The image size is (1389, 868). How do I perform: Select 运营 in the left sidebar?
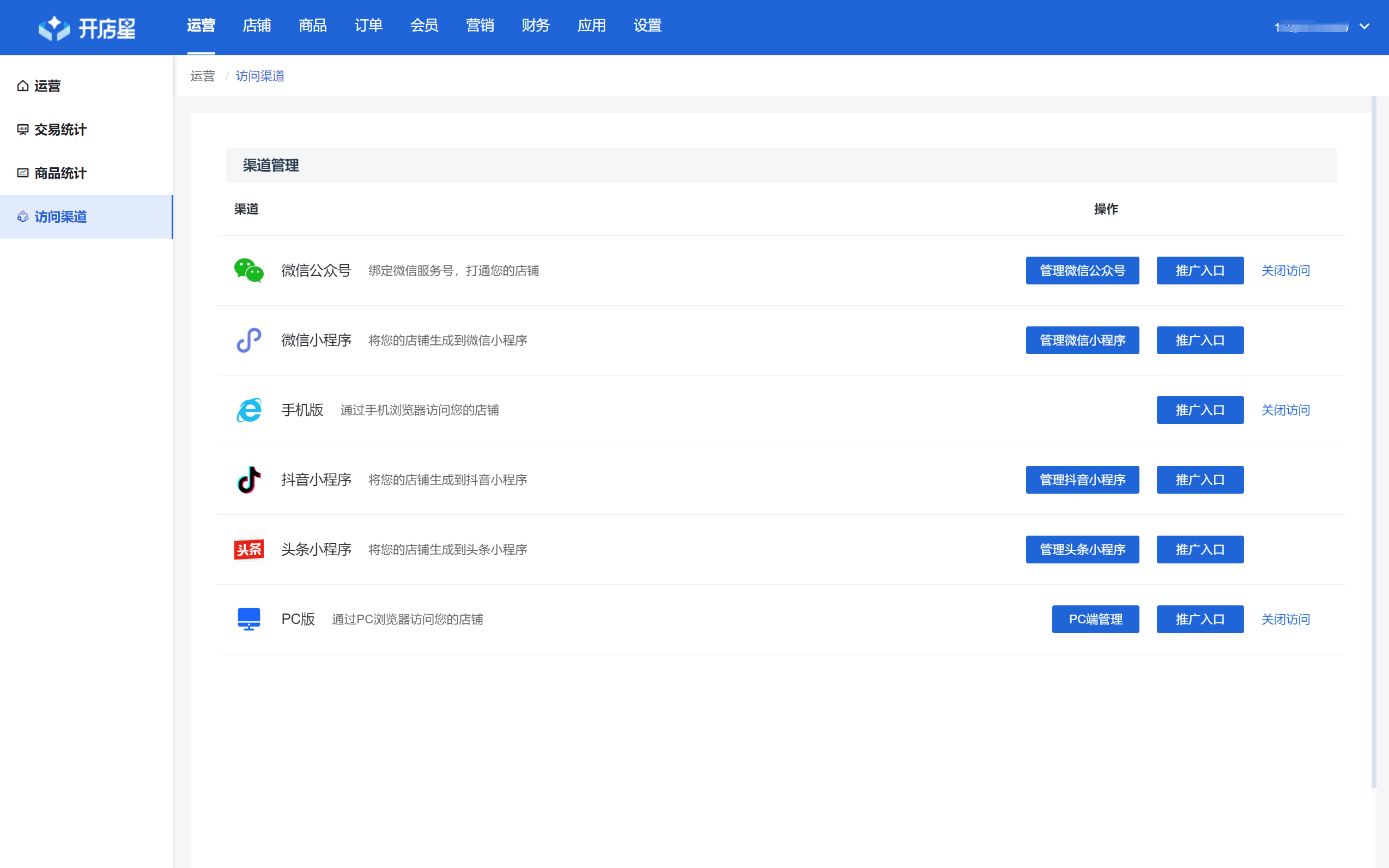coord(86,86)
